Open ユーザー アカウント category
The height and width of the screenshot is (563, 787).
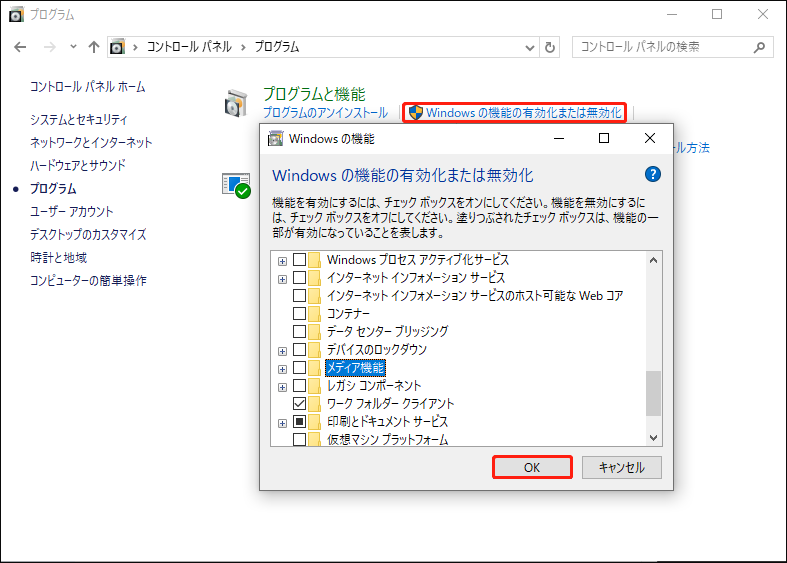coord(72,211)
